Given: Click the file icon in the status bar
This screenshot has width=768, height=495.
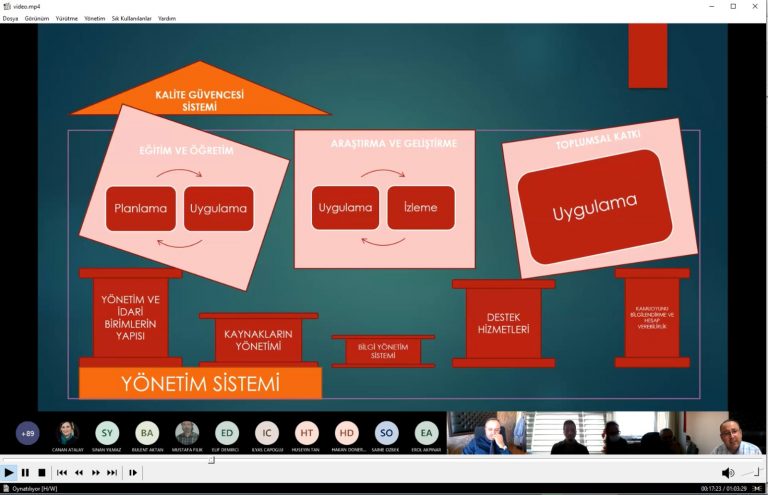Looking at the screenshot, I should pos(6,489).
